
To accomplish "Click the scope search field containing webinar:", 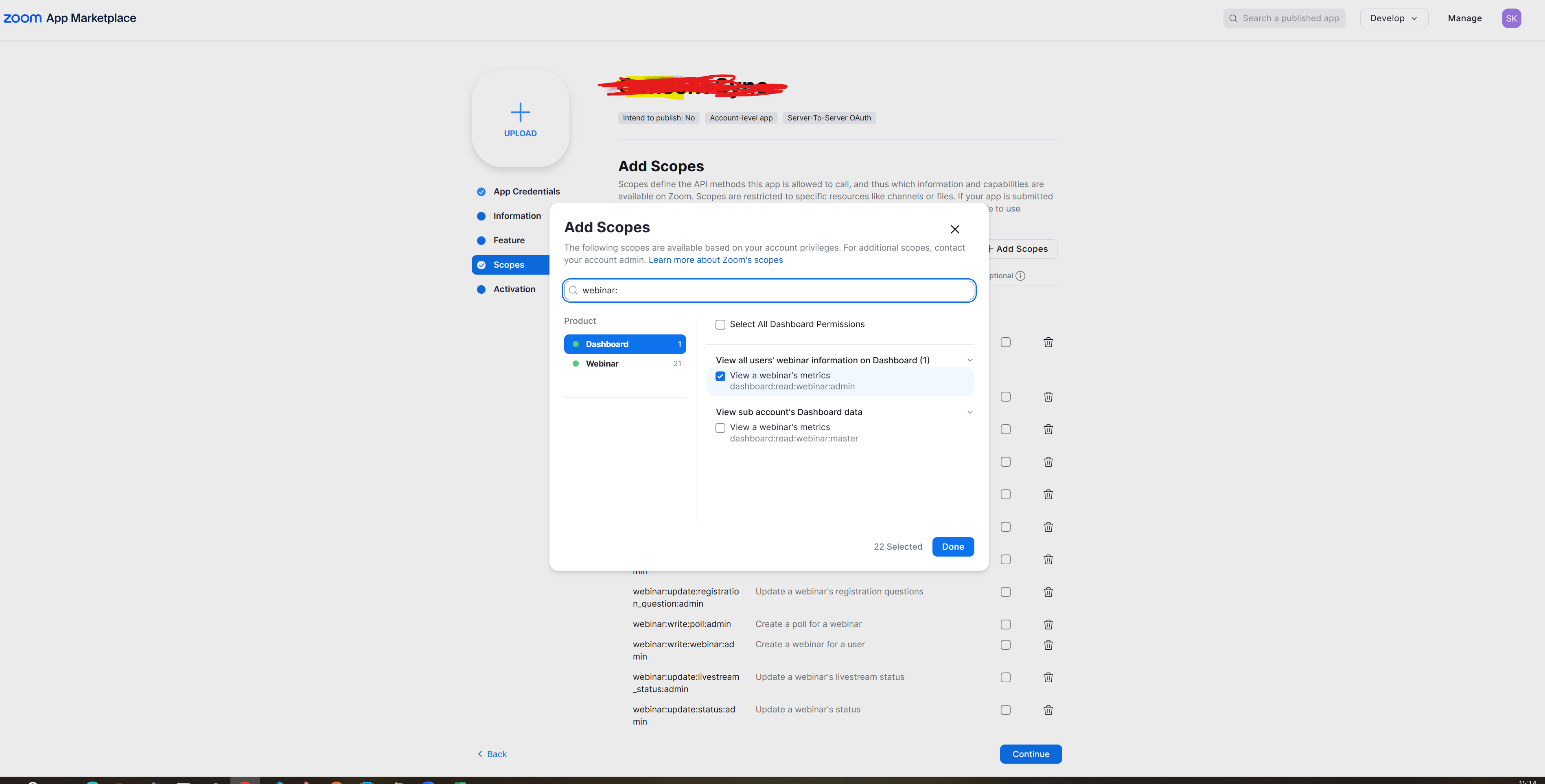I will click(774, 290).
